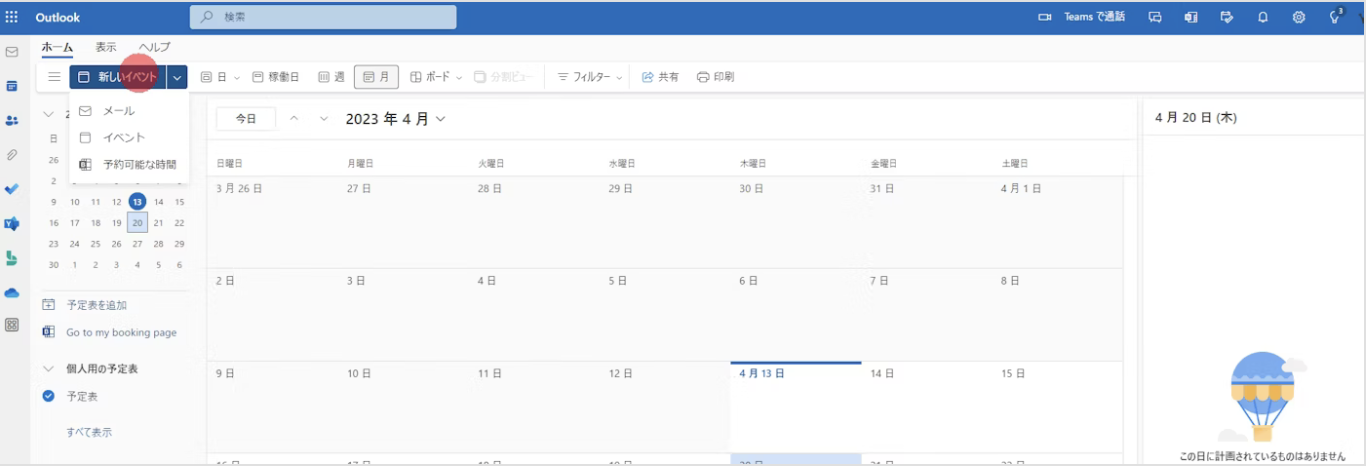Open the すべて表示 link
1368x466 pixels.
click(89, 432)
